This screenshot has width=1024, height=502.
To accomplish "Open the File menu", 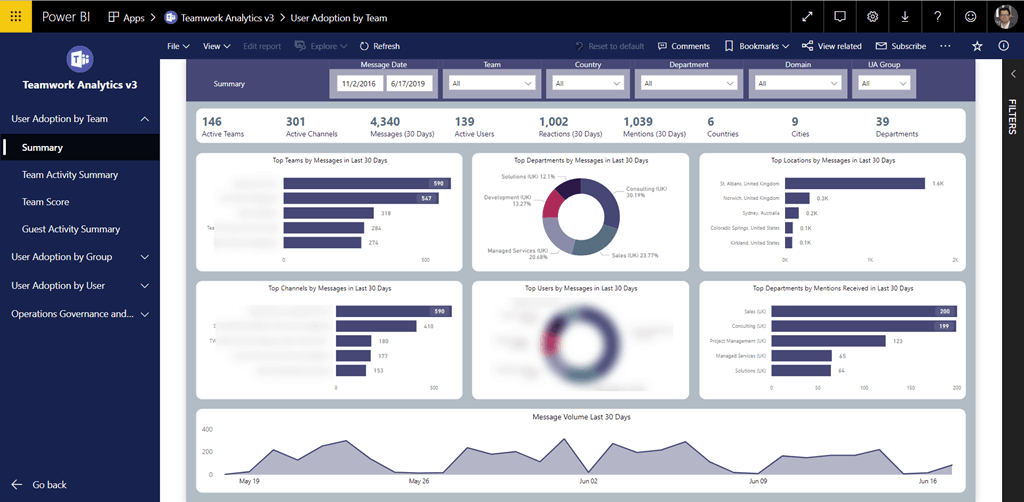I will (x=178, y=46).
